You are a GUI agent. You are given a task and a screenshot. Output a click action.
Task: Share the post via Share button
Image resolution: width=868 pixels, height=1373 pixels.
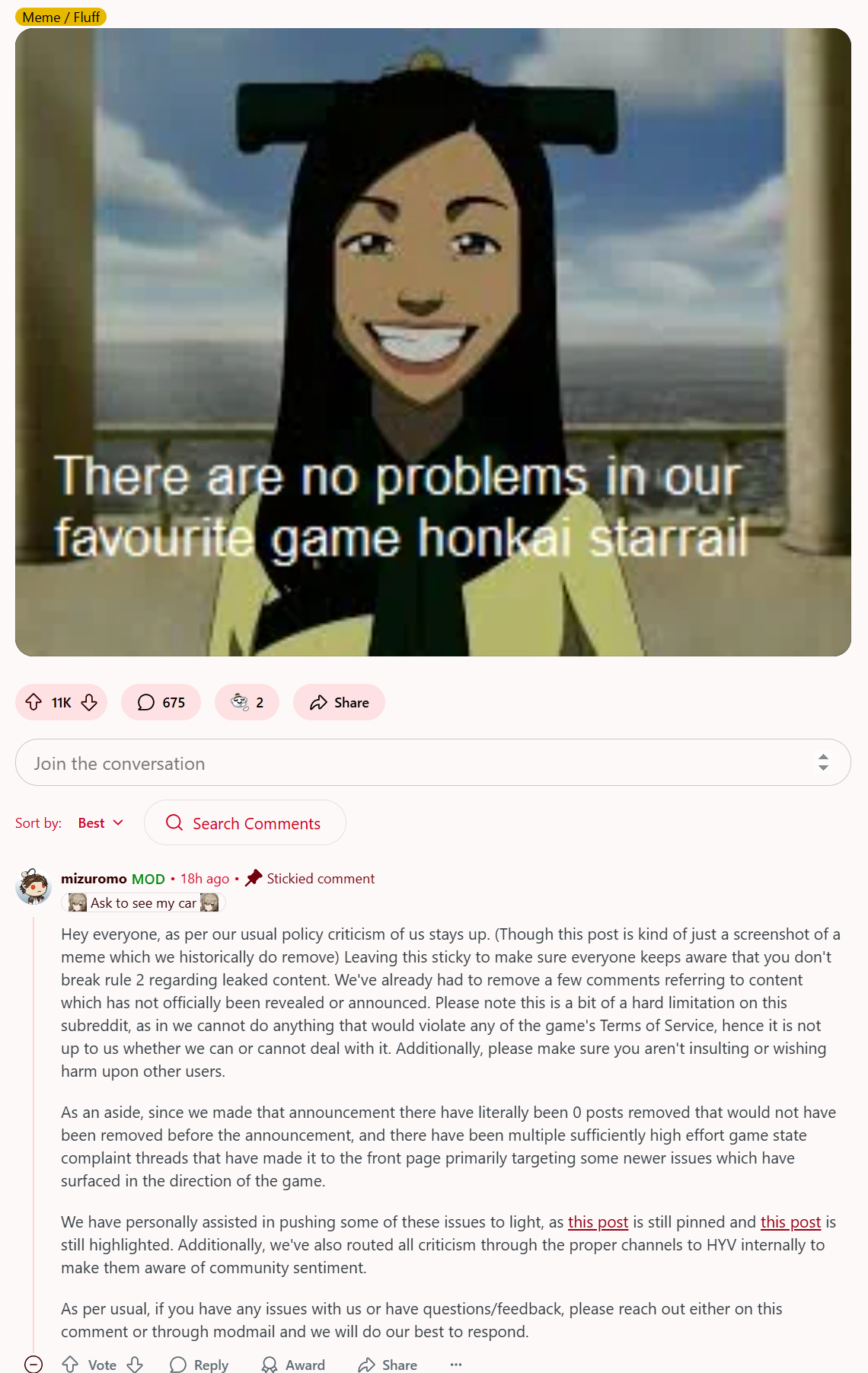click(339, 702)
